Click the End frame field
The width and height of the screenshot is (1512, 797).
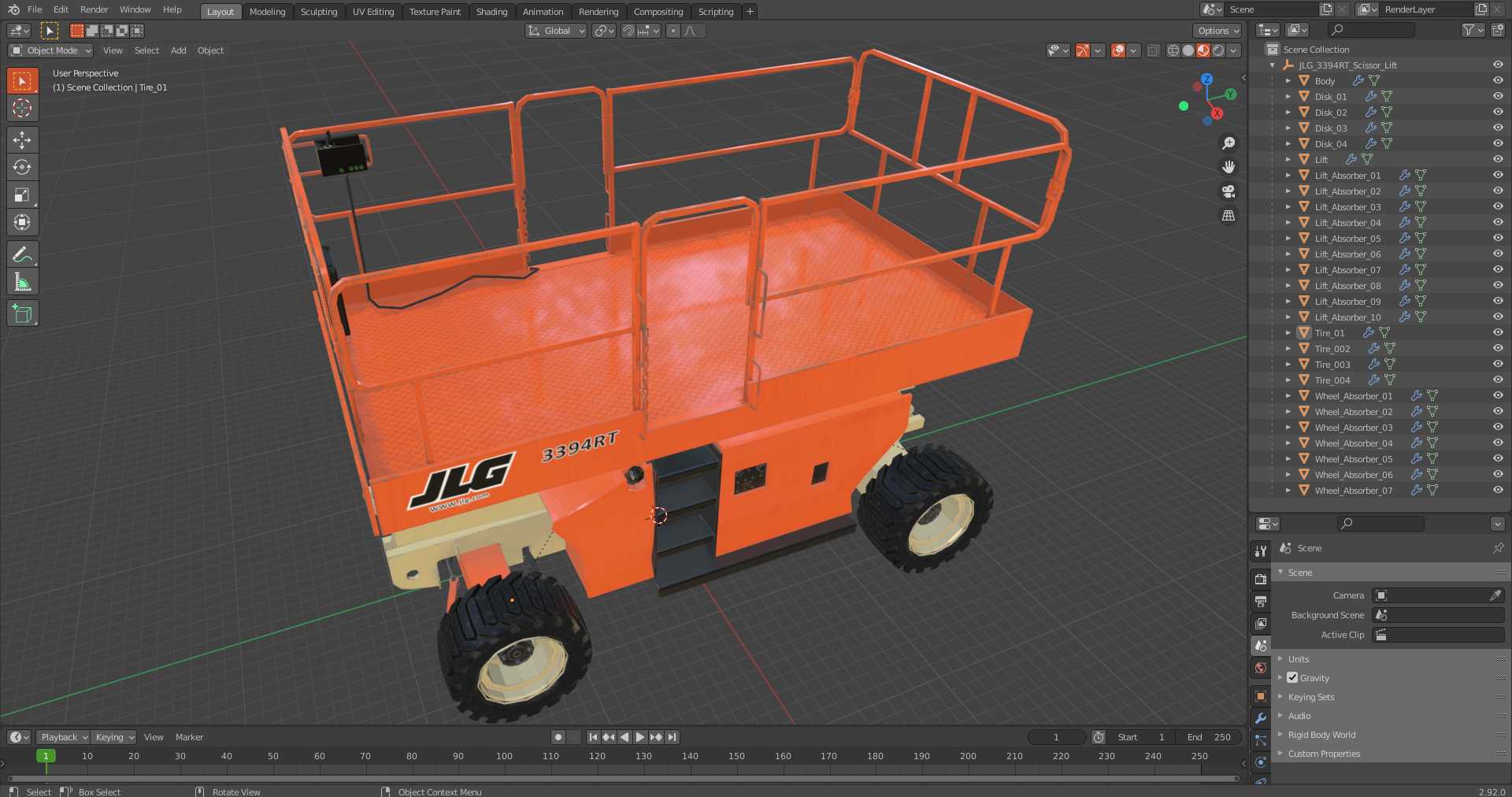[1208, 737]
